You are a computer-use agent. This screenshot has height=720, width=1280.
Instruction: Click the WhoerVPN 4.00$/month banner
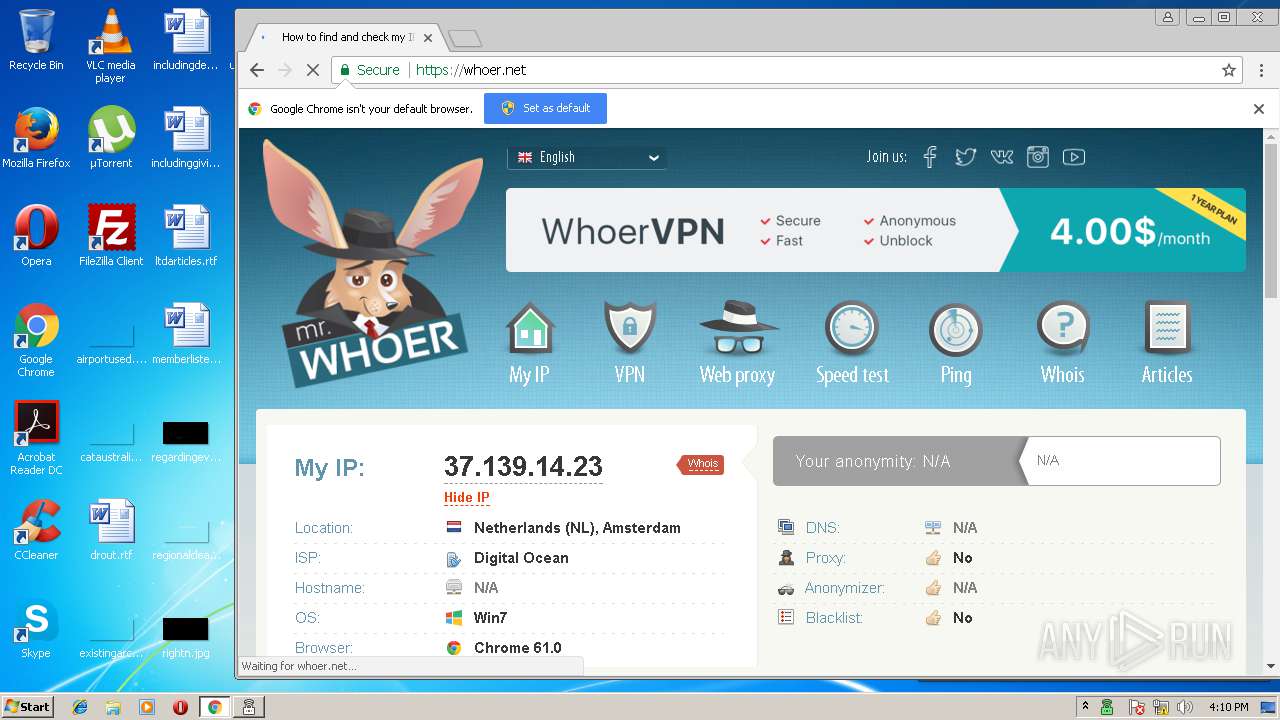[876, 230]
